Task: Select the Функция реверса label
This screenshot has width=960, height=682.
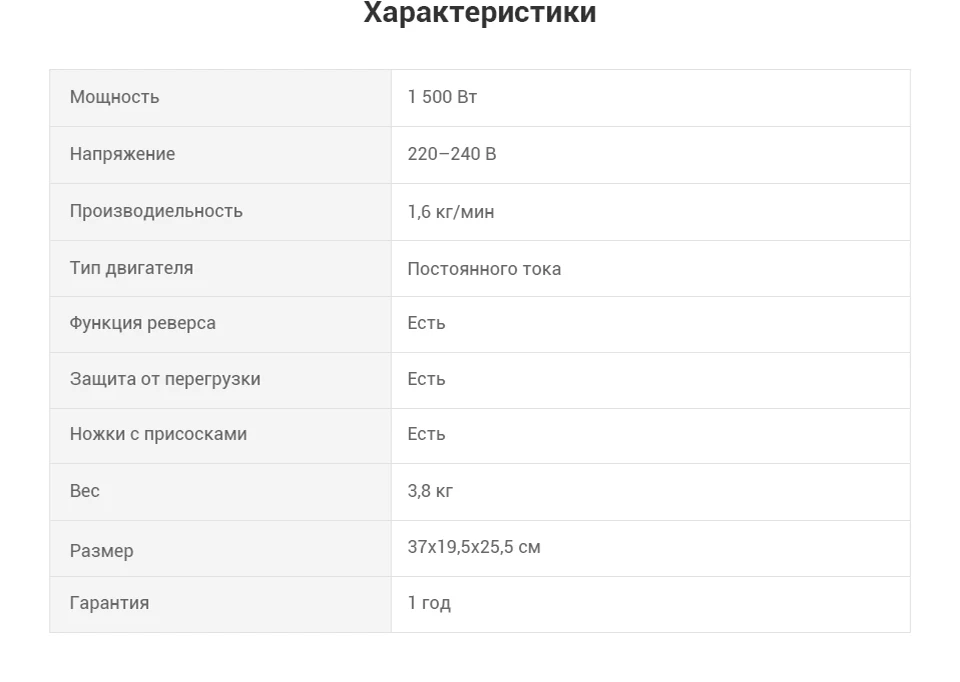Action: (143, 323)
